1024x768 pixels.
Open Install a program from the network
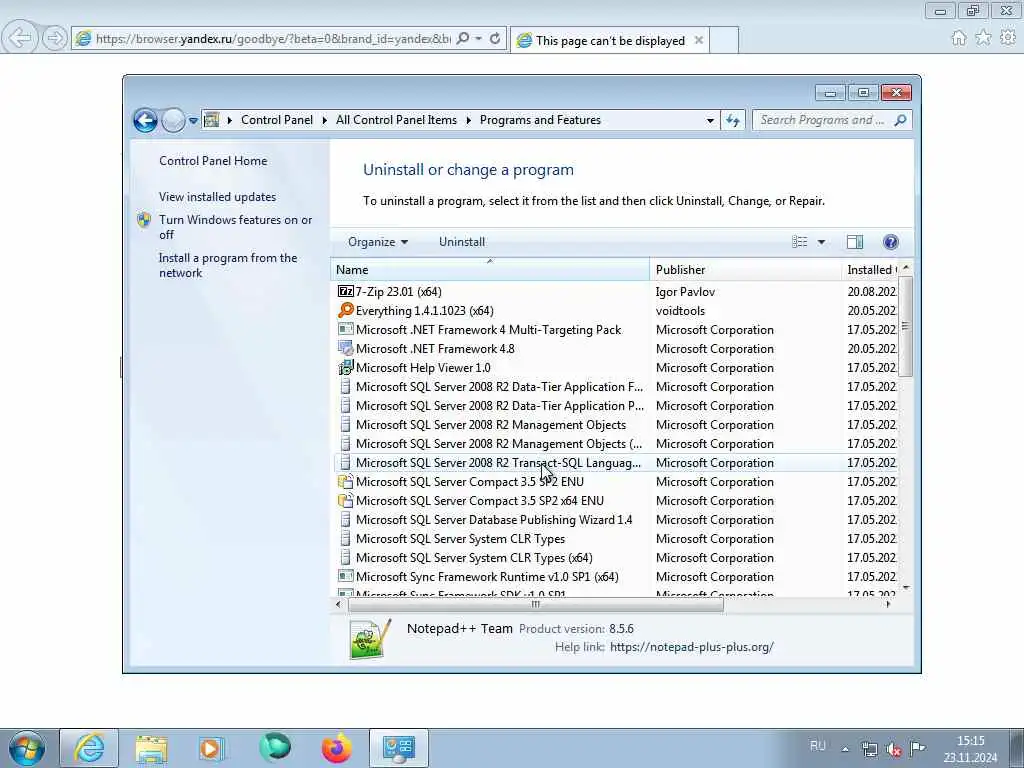click(x=228, y=265)
